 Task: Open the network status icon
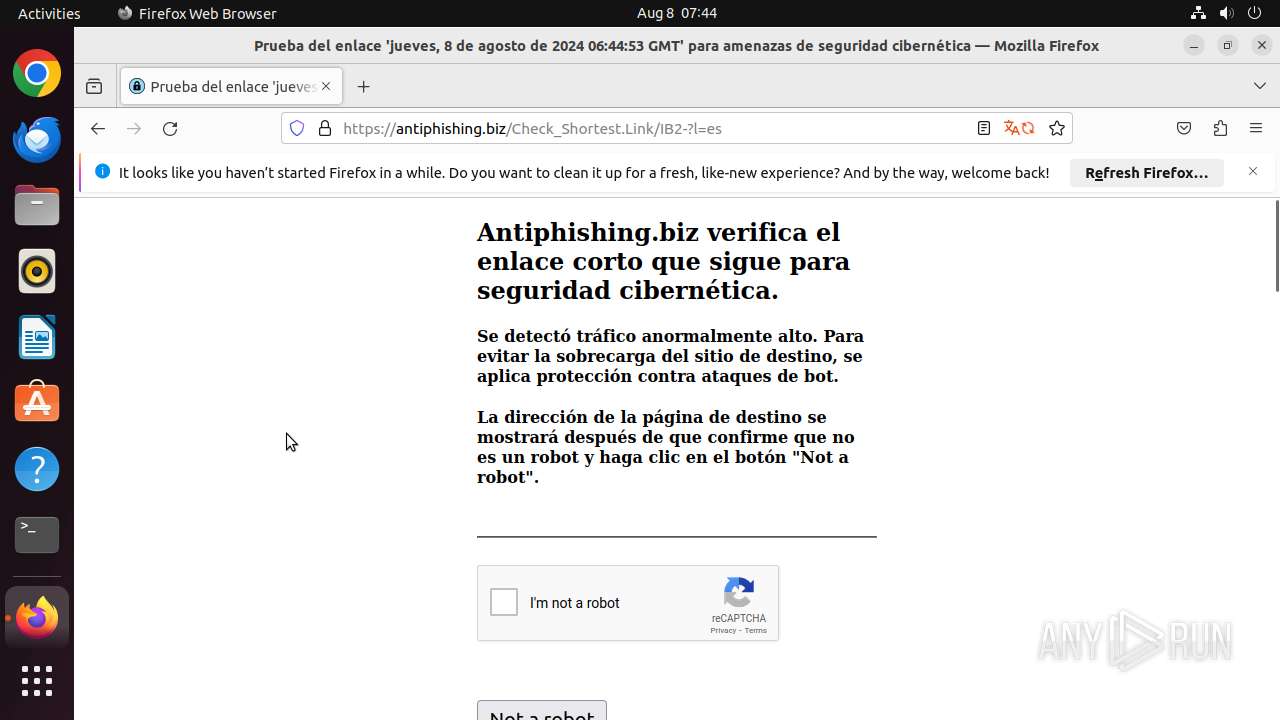(1199, 13)
